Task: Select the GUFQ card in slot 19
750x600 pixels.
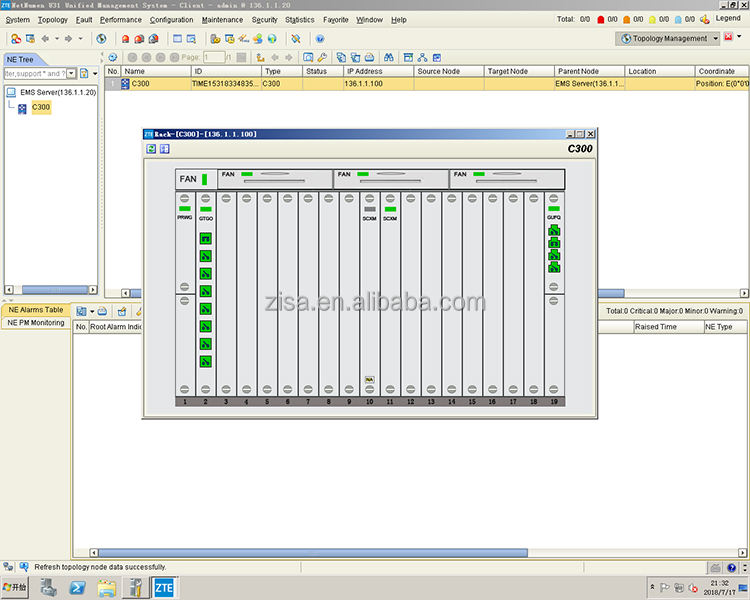Action: click(x=554, y=217)
